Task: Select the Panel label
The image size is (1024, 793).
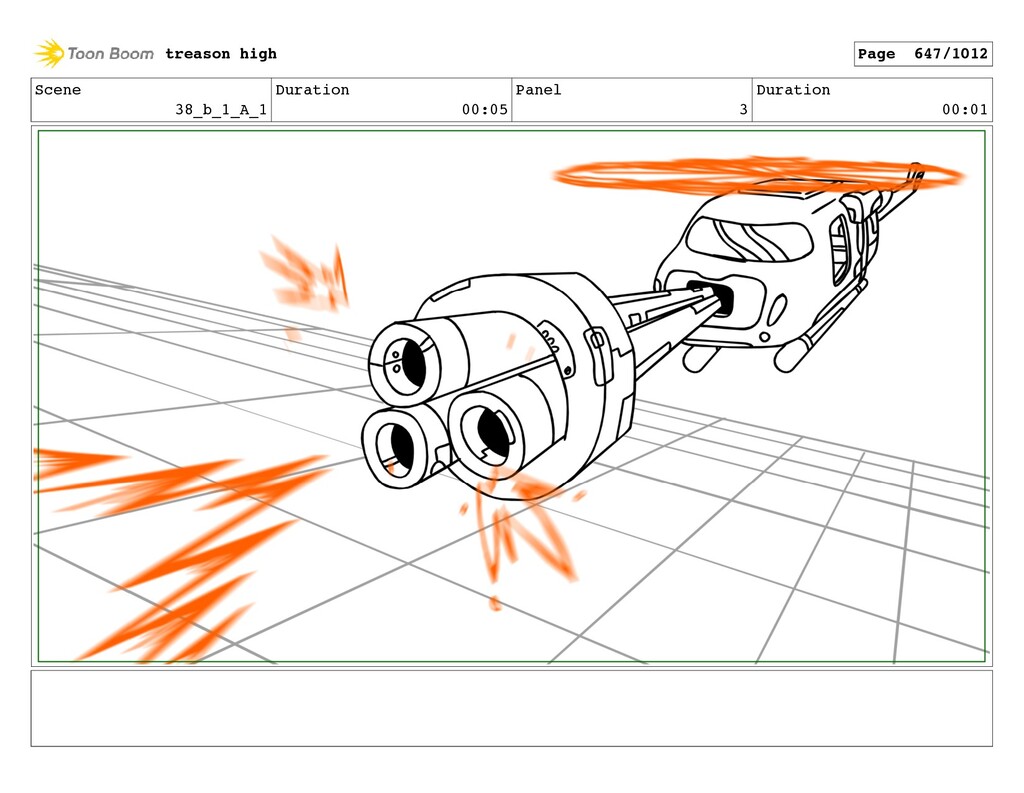Action: point(538,90)
